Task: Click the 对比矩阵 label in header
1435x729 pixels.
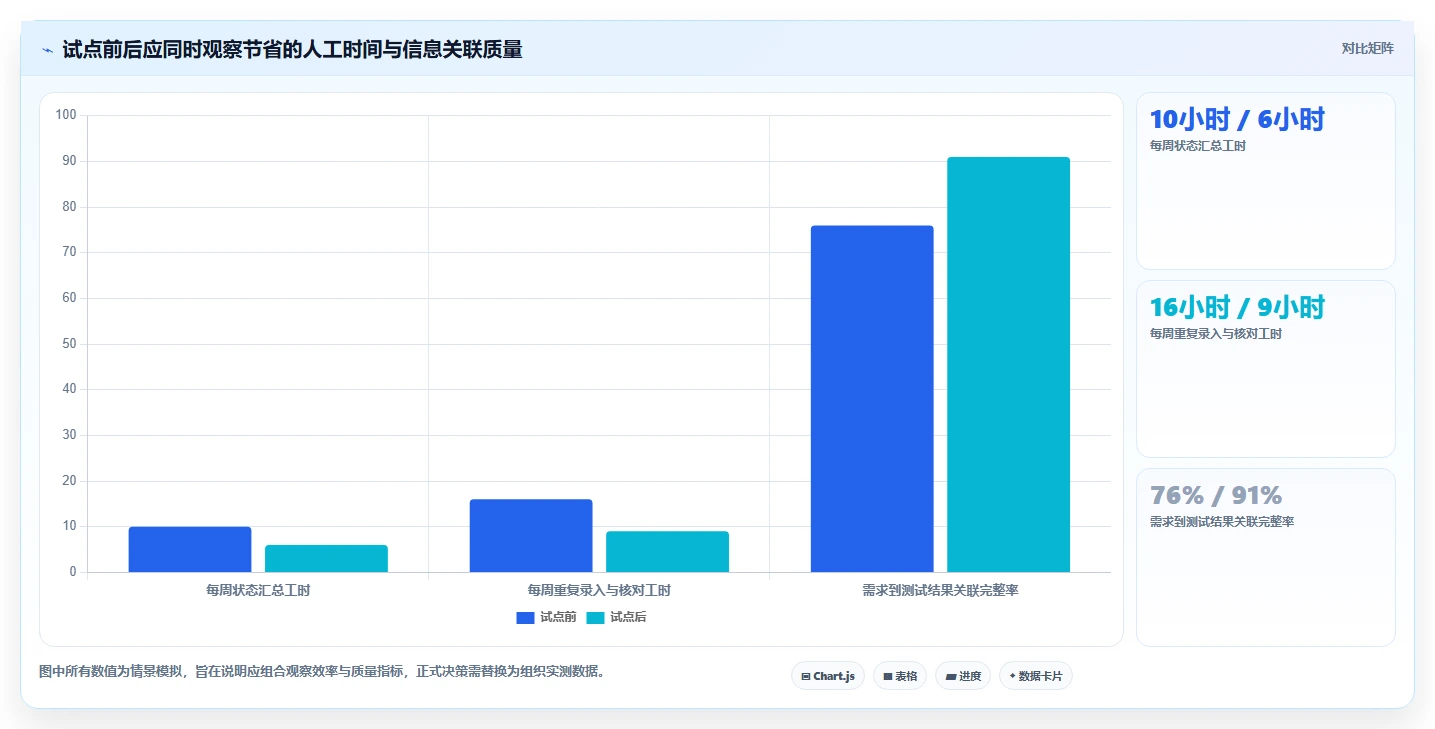Action: point(1368,48)
